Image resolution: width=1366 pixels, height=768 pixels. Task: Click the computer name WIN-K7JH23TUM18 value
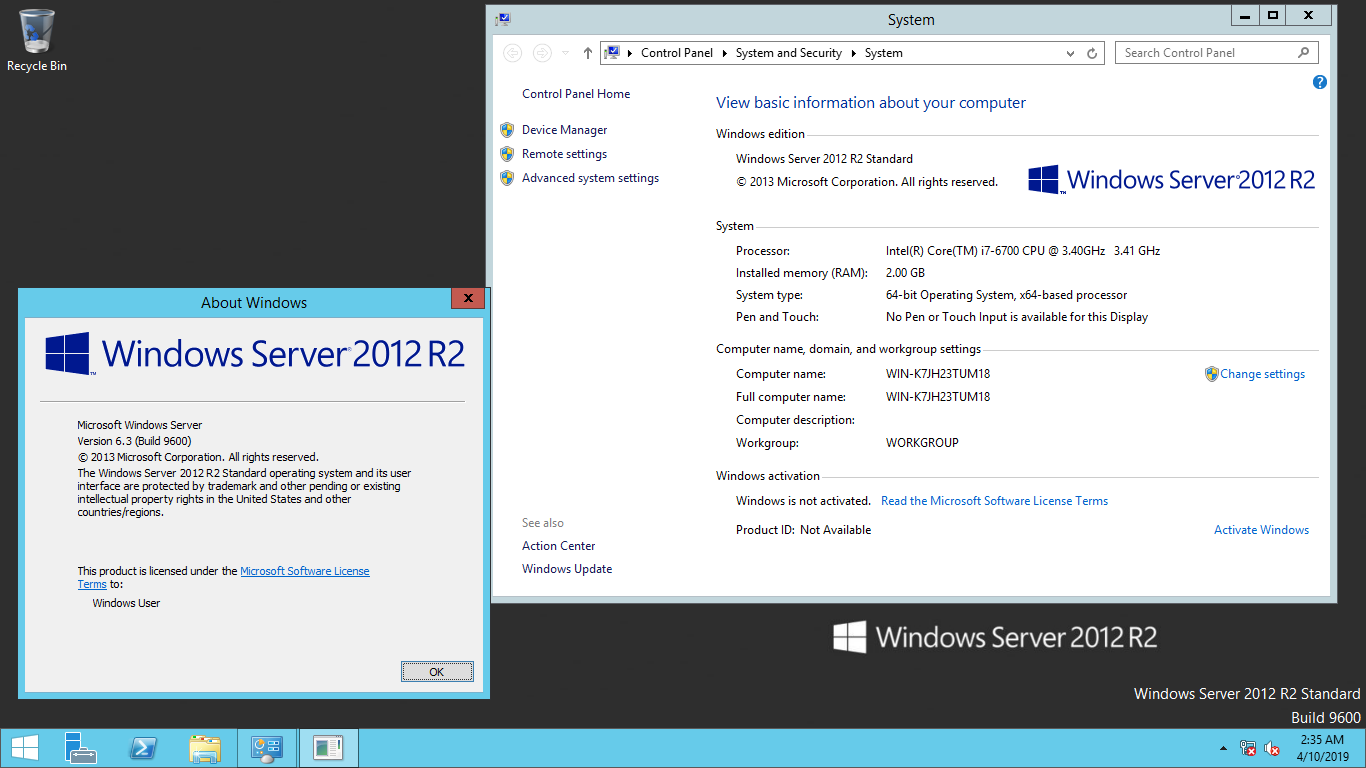(938, 374)
